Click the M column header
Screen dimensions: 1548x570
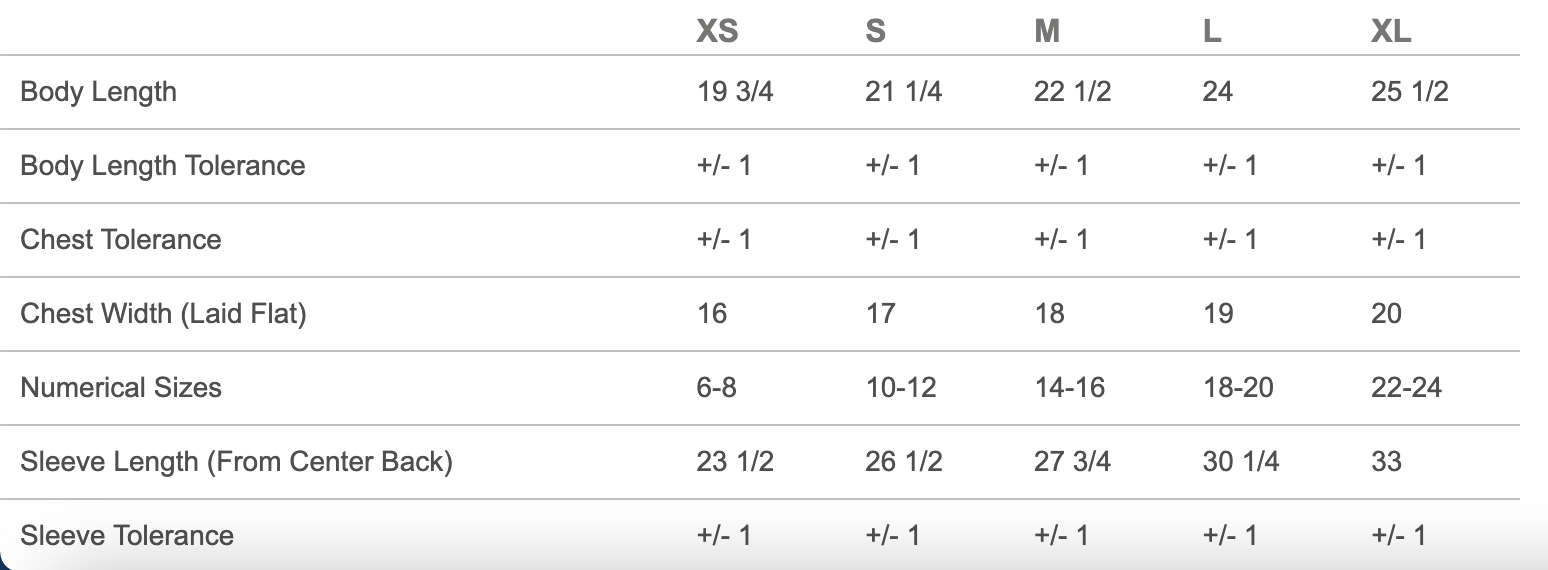click(x=1046, y=32)
